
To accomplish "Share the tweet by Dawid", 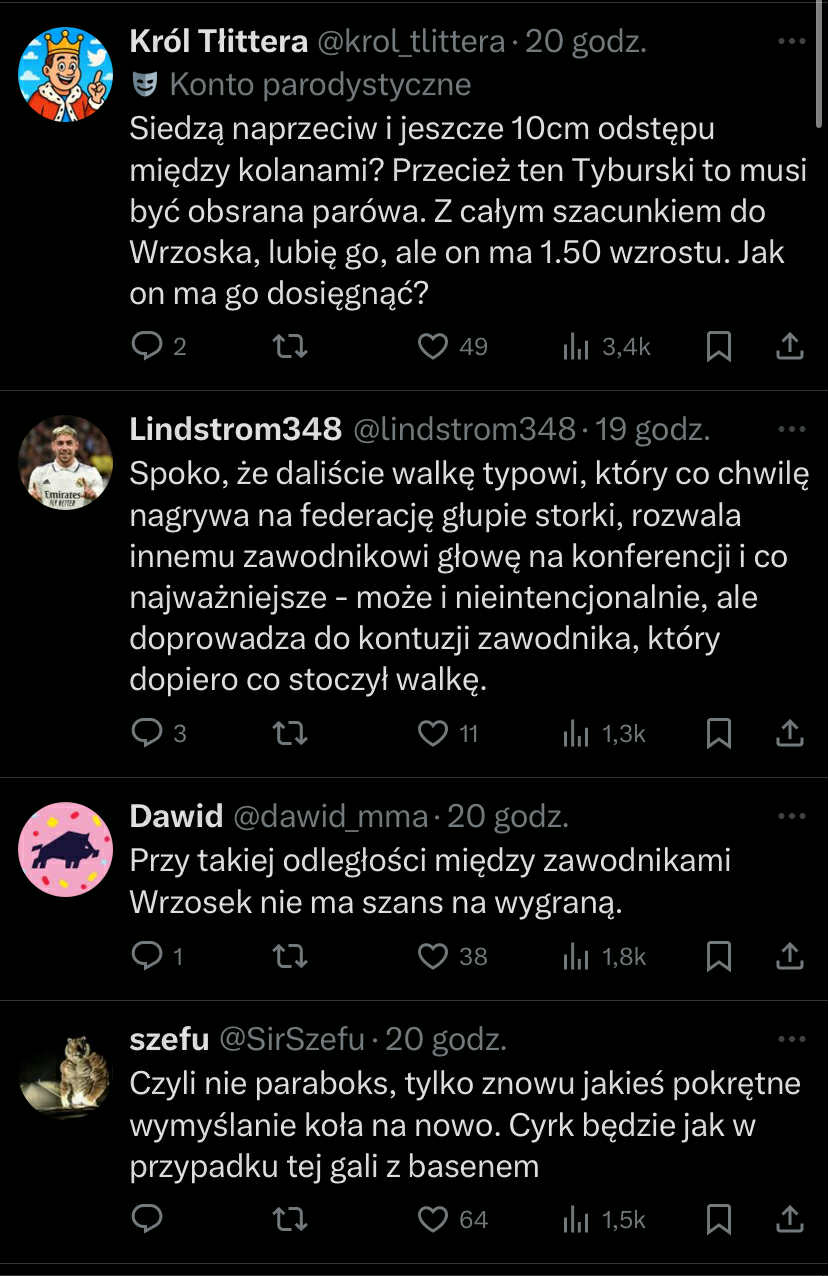I will [790, 957].
